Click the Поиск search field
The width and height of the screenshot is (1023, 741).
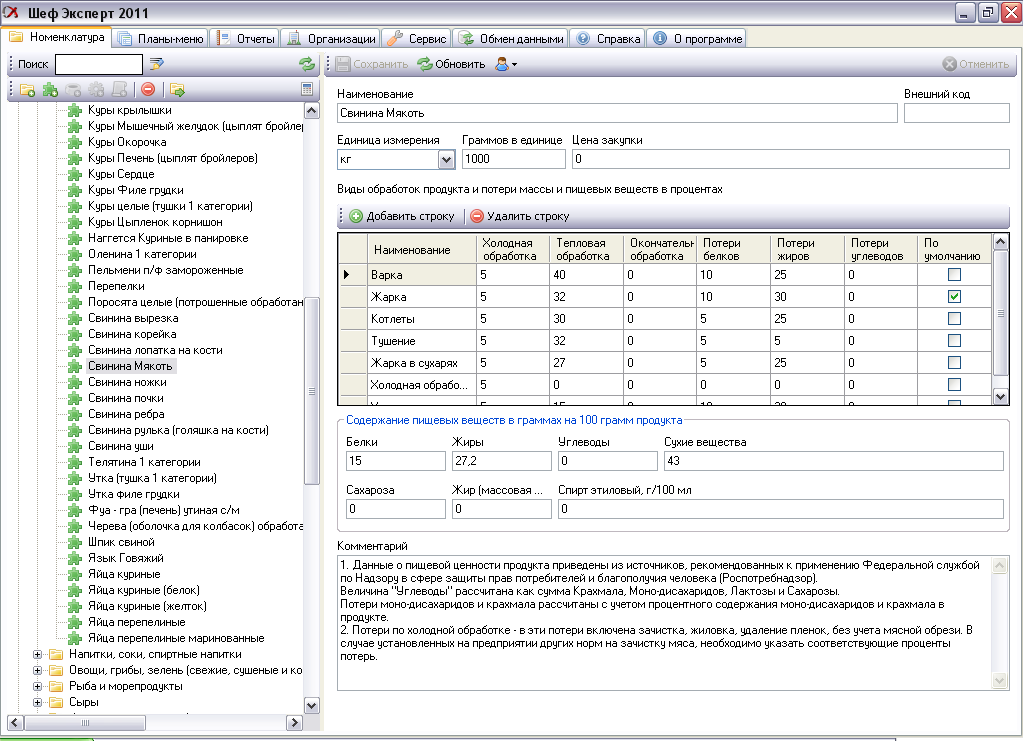click(99, 65)
